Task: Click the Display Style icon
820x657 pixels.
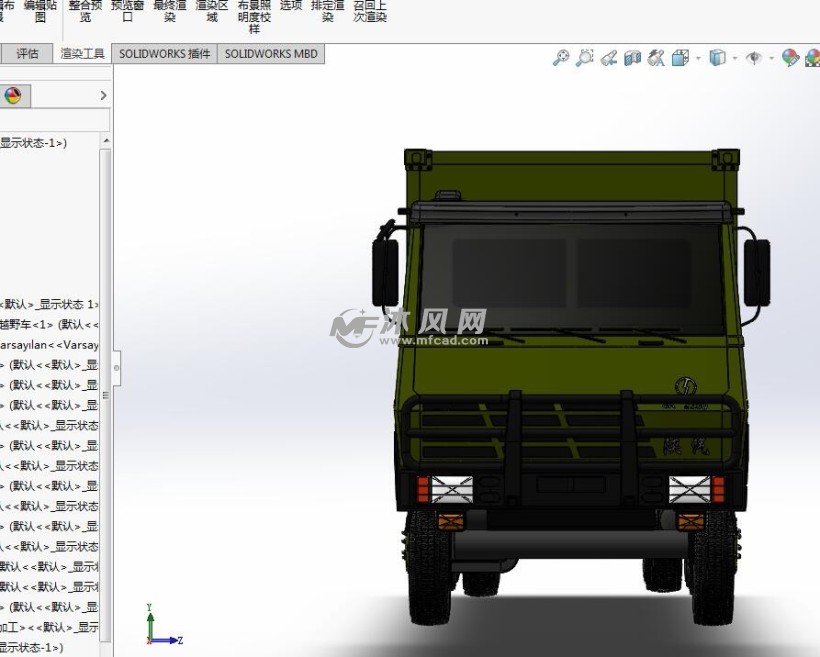Action: 717,58
